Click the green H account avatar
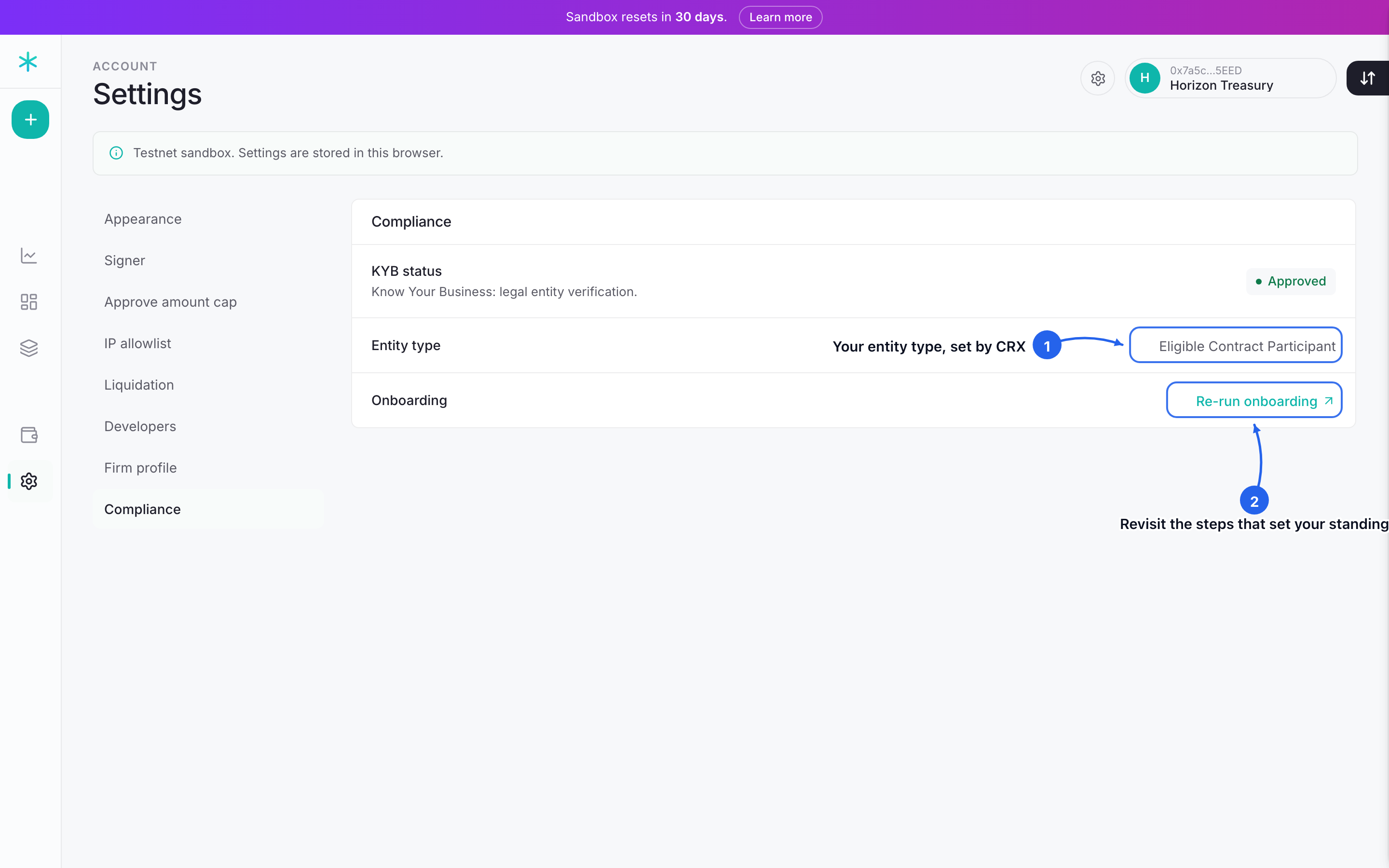Viewport: 1389px width, 868px height. 1144,78
